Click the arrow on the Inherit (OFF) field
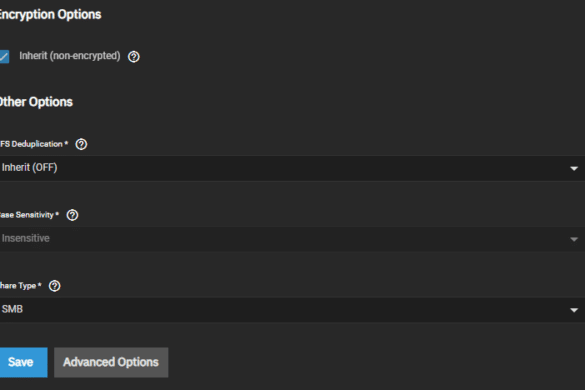The height and width of the screenshot is (390, 585). point(574,169)
